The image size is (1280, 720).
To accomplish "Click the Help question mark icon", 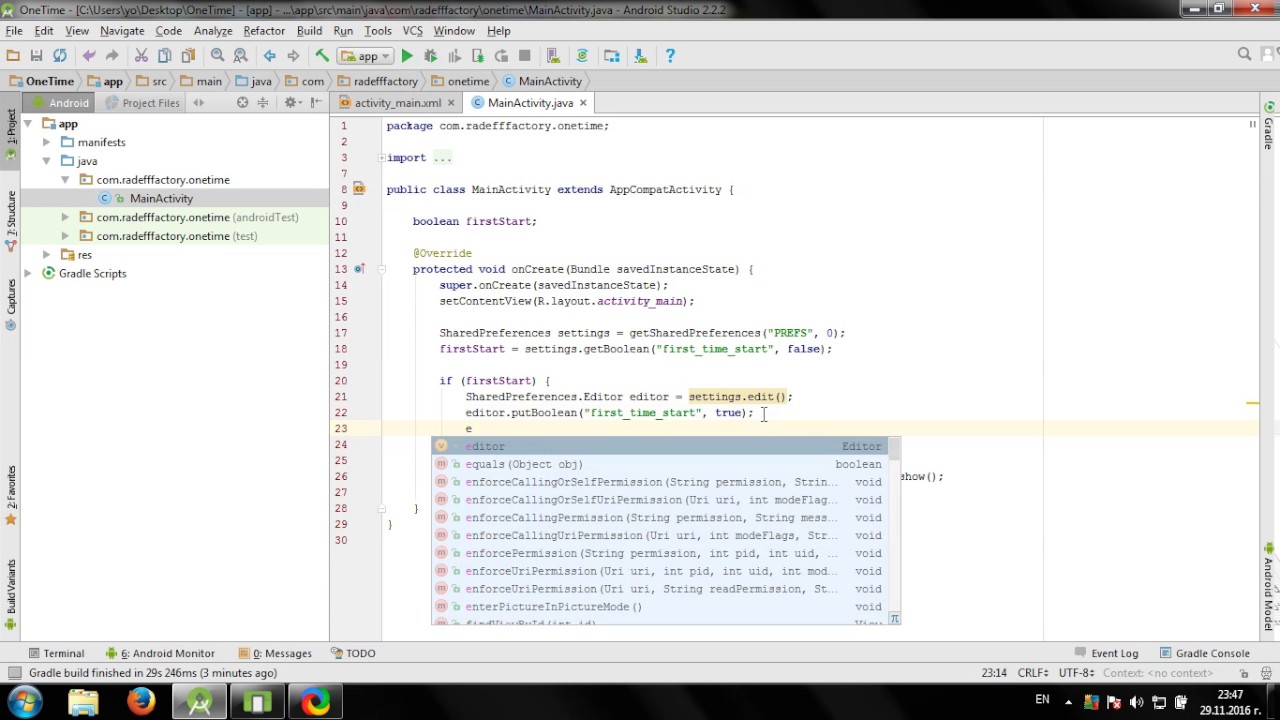I will pyautogui.click(x=670, y=56).
